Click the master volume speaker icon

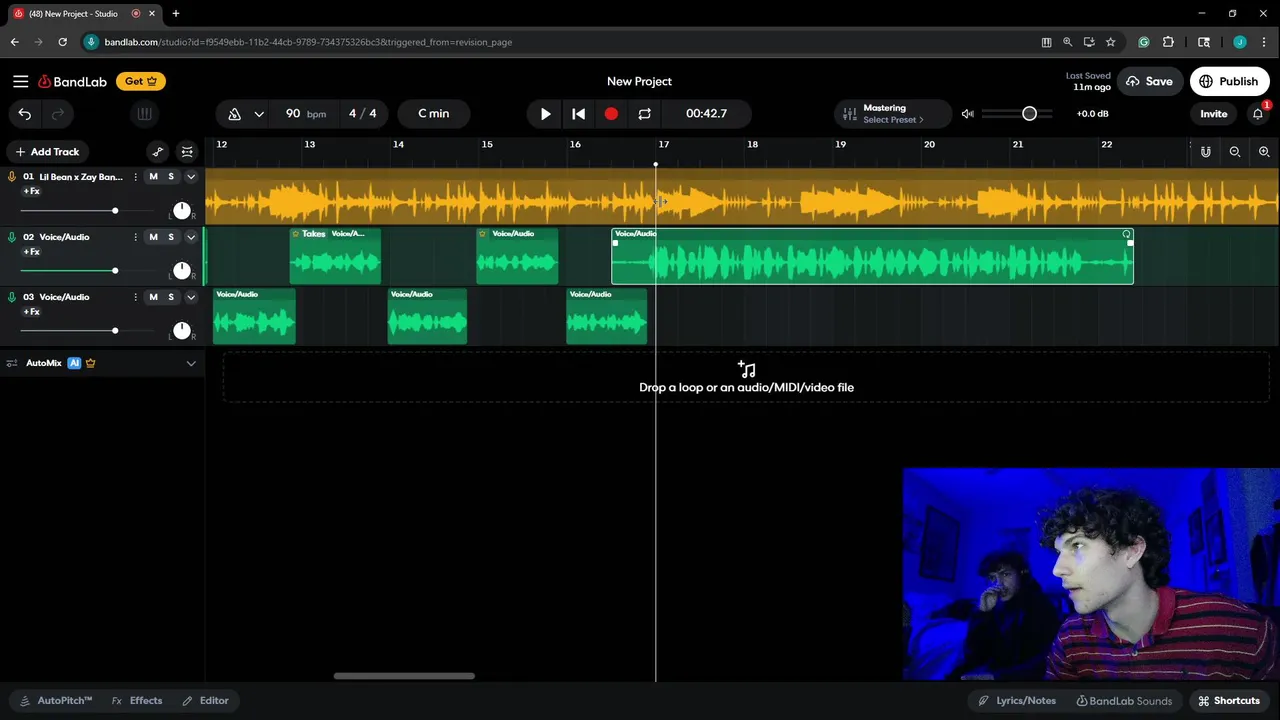(967, 114)
